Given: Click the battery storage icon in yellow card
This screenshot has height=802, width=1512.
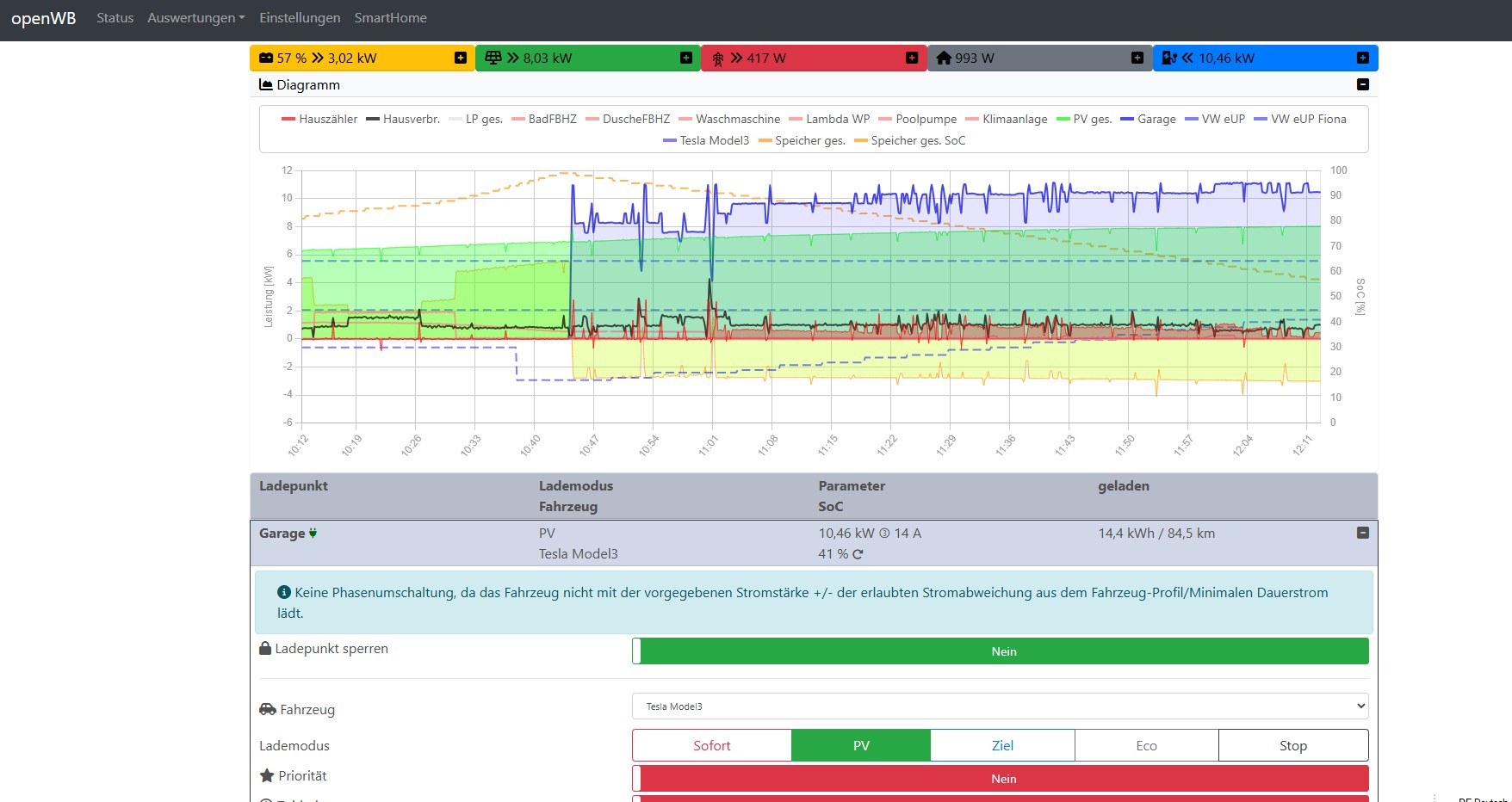Looking at the screenshot, I should 266,58.
